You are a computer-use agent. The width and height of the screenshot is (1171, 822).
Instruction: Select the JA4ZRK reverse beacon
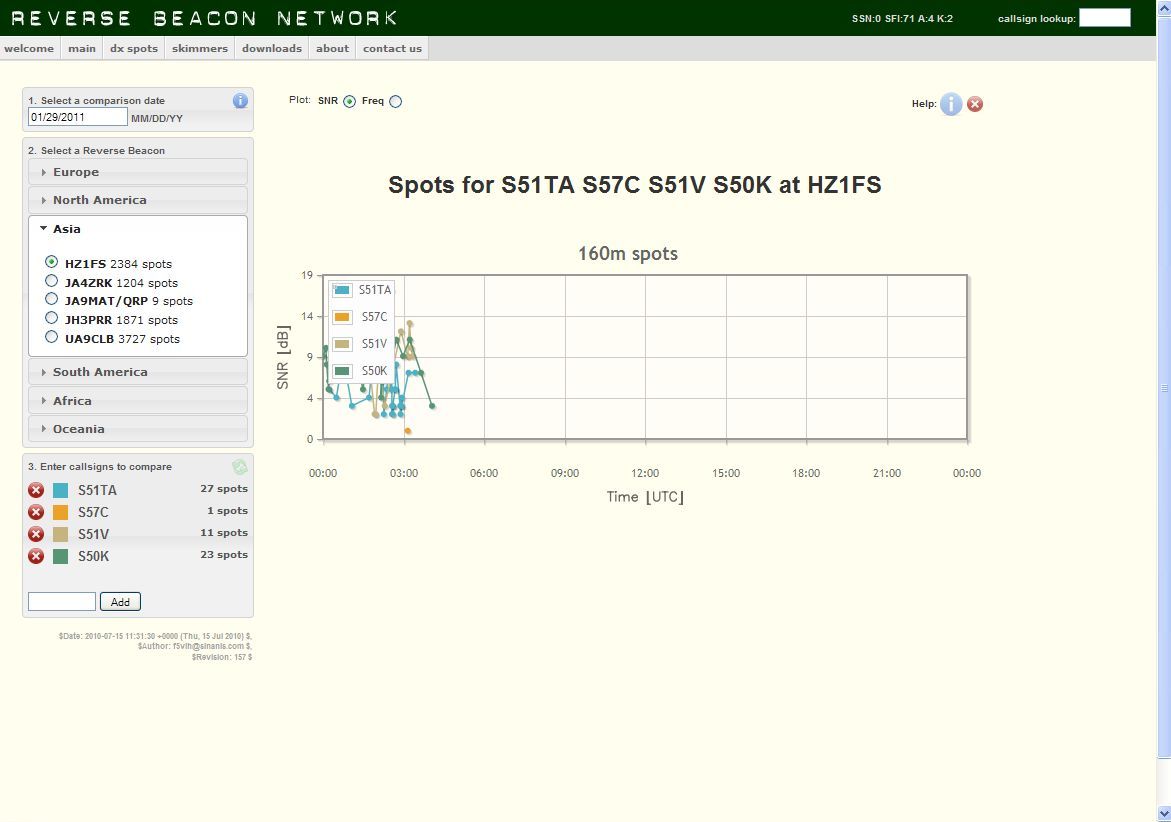[x=52, y=281]
